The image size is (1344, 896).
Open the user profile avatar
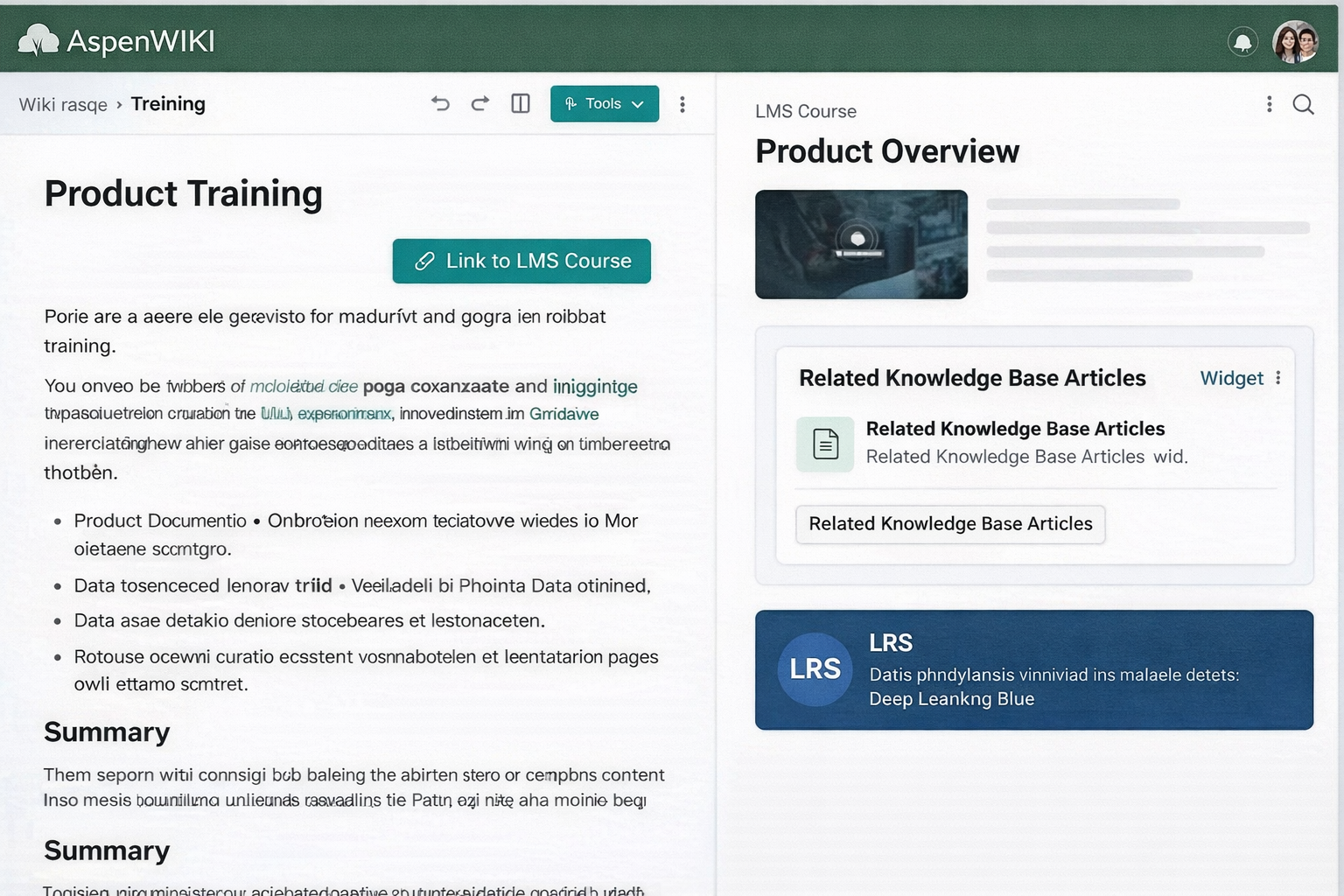(x=1295, y=41)
